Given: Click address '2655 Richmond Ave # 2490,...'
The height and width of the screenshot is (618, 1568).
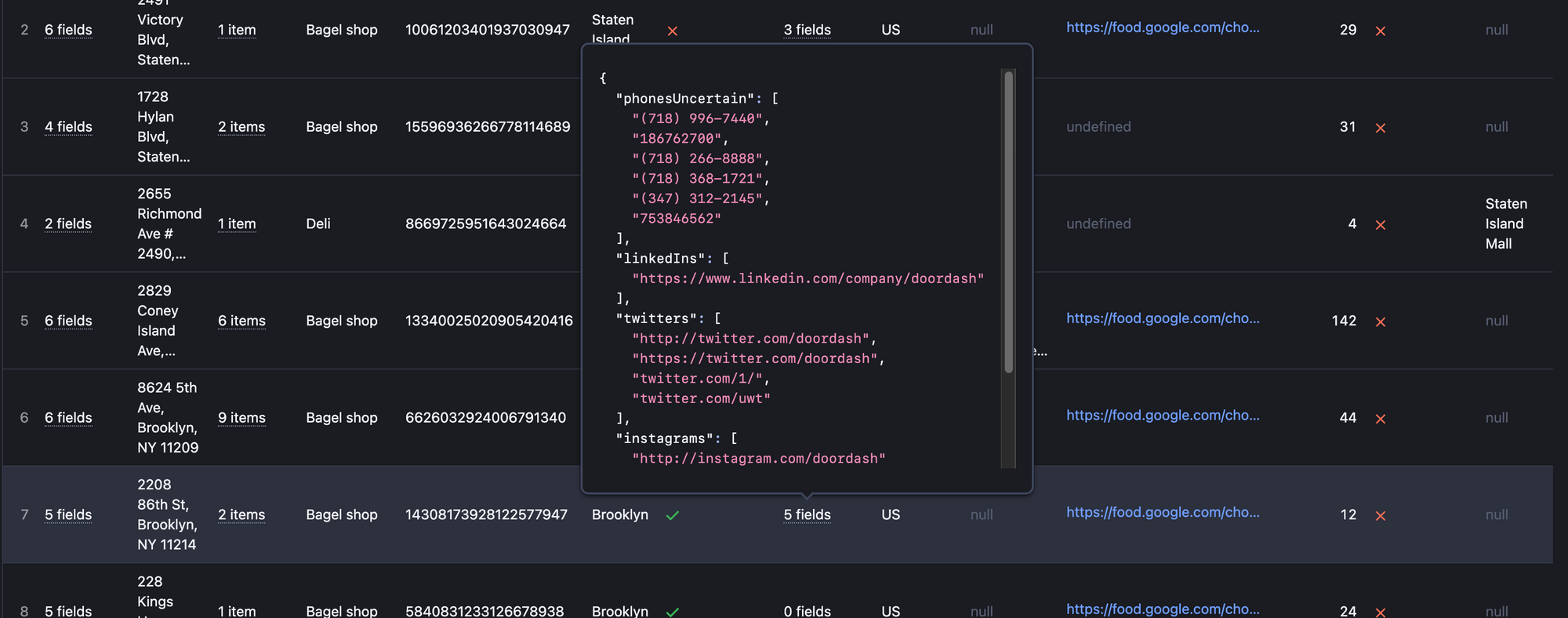Looking at the screenshot, I should pyautogui.click(x=169, y=224).
